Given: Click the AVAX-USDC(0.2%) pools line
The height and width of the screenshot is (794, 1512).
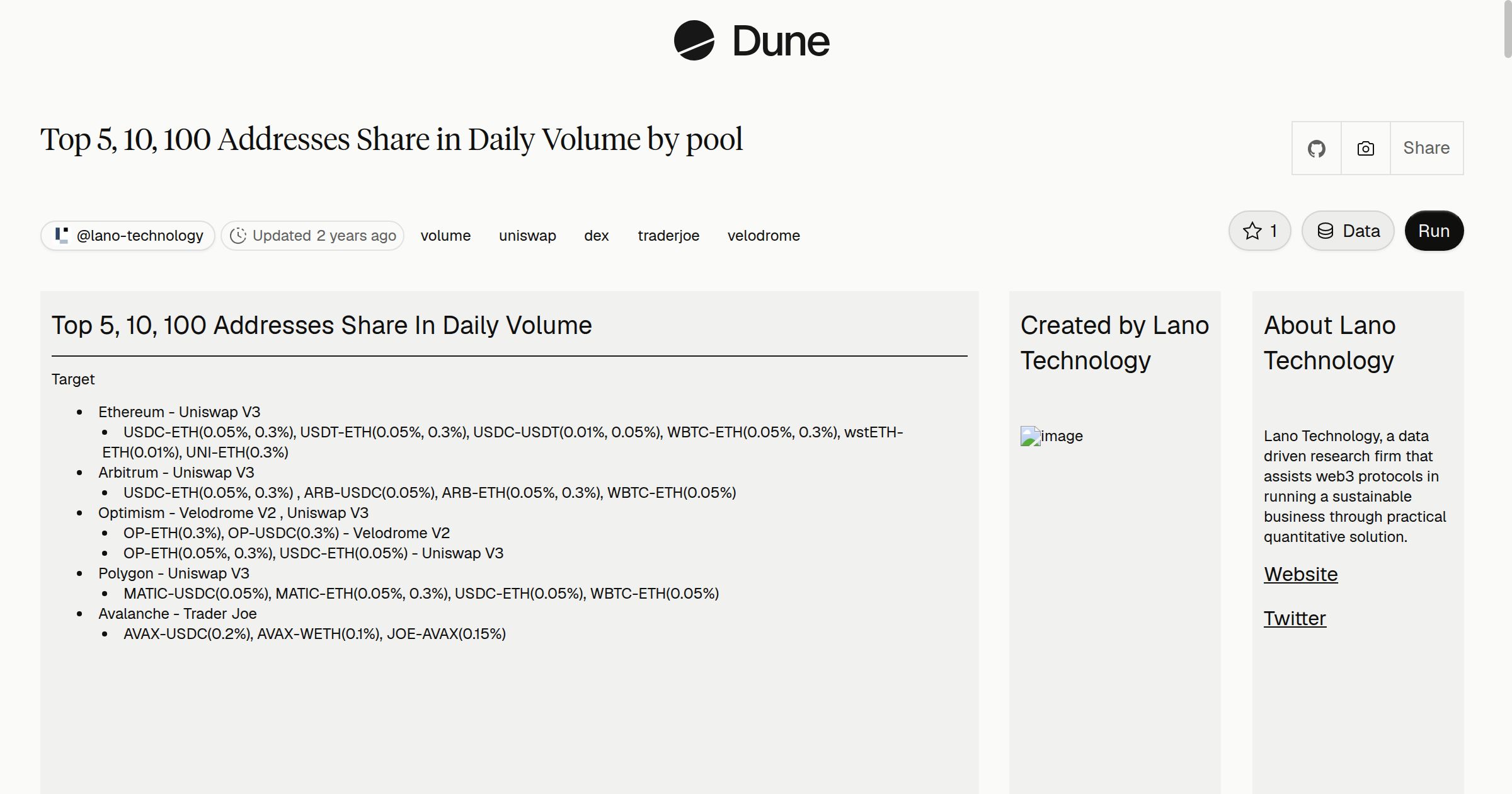Looking at the screenshot, I should tap(314, 634).
